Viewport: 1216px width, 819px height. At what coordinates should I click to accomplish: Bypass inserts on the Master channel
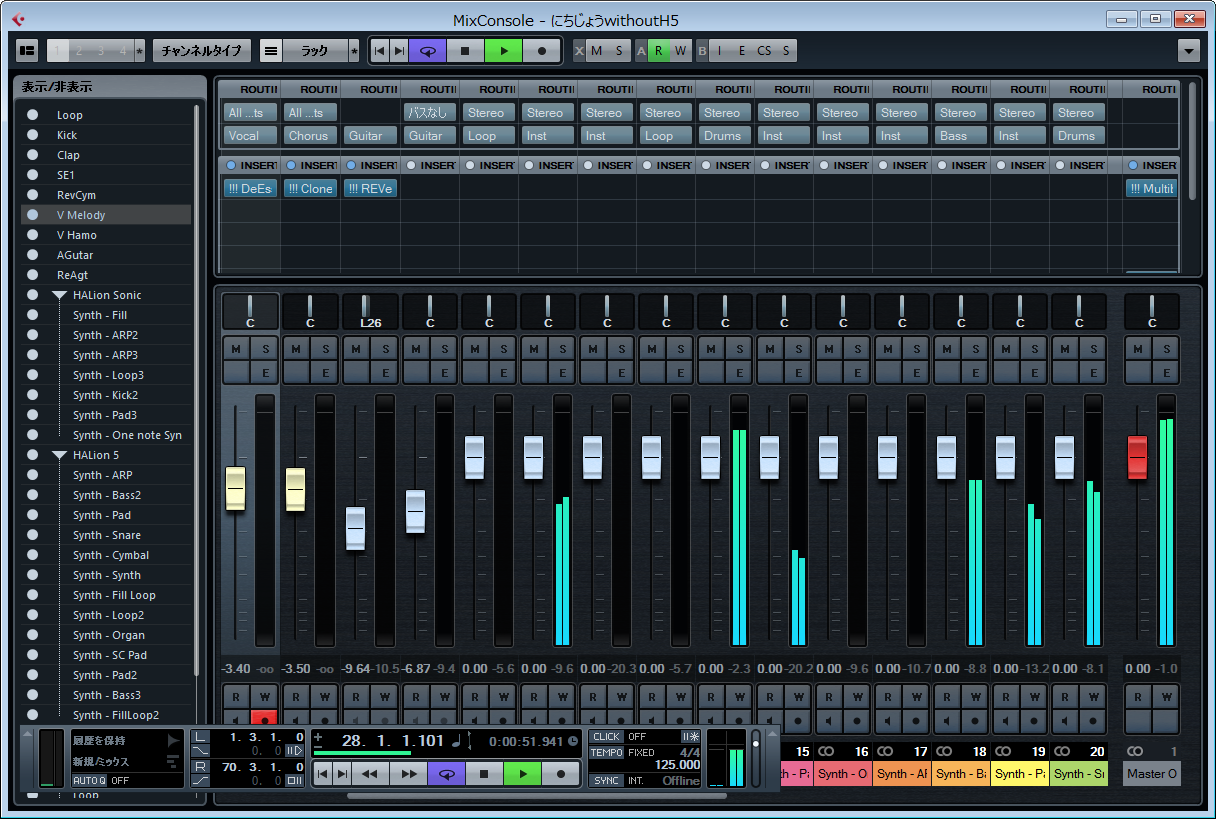(1133, 165)
